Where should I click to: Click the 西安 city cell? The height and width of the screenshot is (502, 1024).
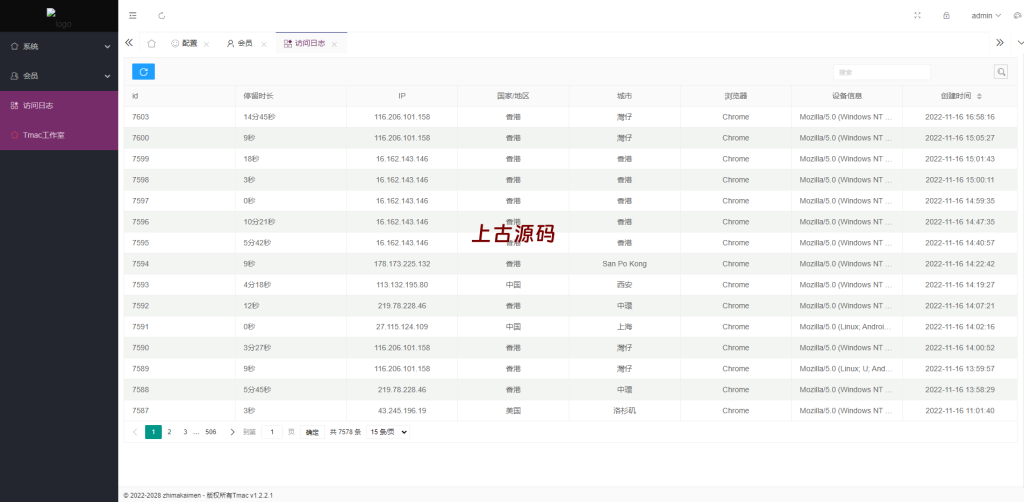(x=624, y=285)
